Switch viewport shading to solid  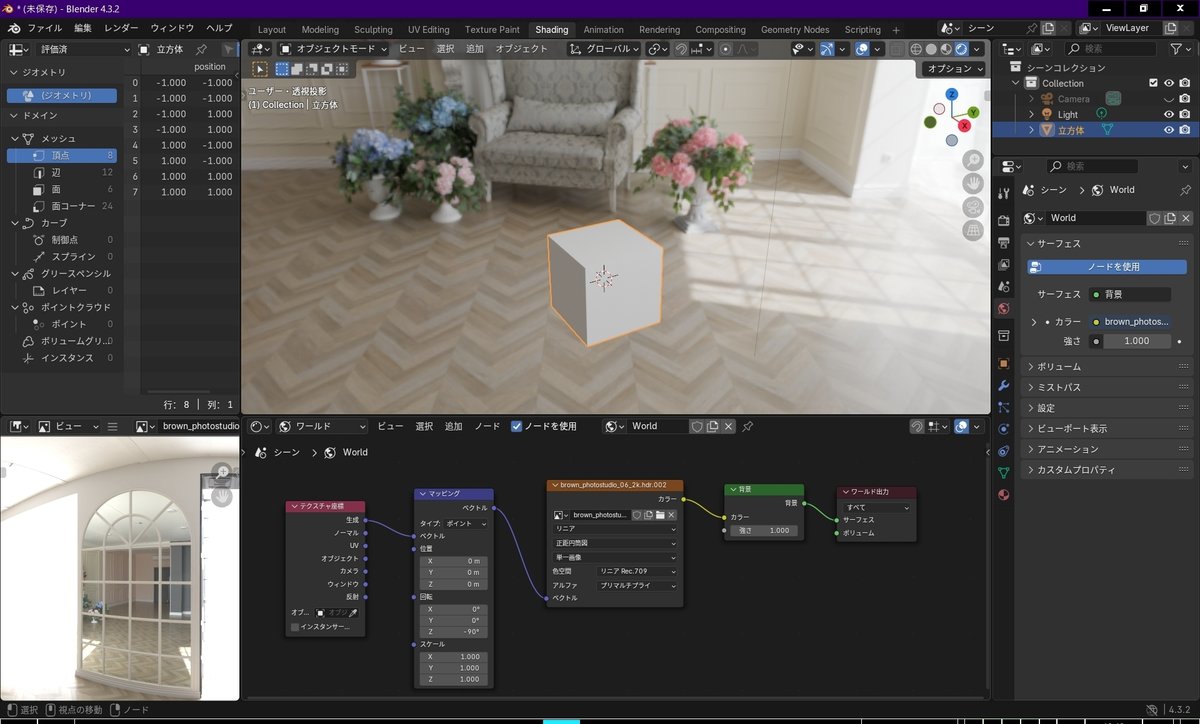point(931,49)
